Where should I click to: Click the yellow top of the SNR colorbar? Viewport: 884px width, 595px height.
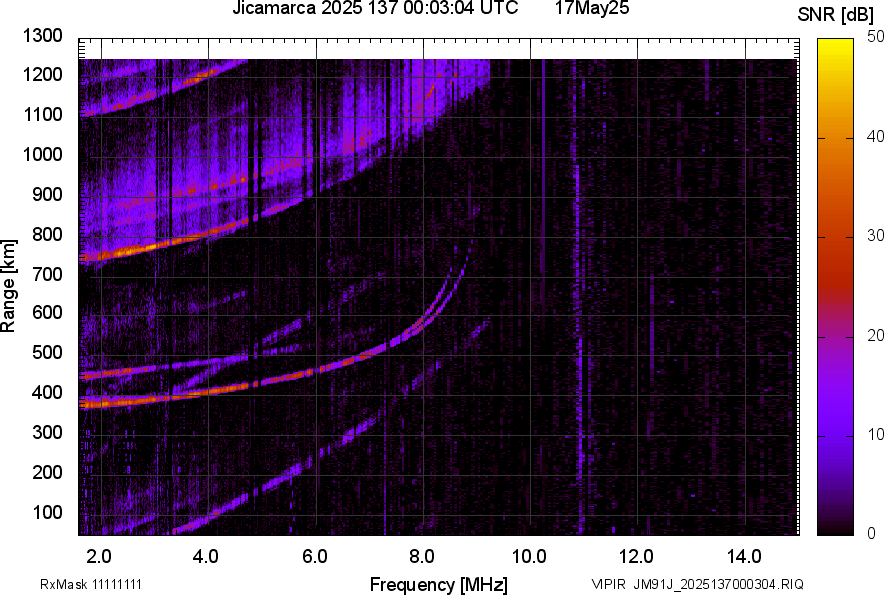point(836,45)
